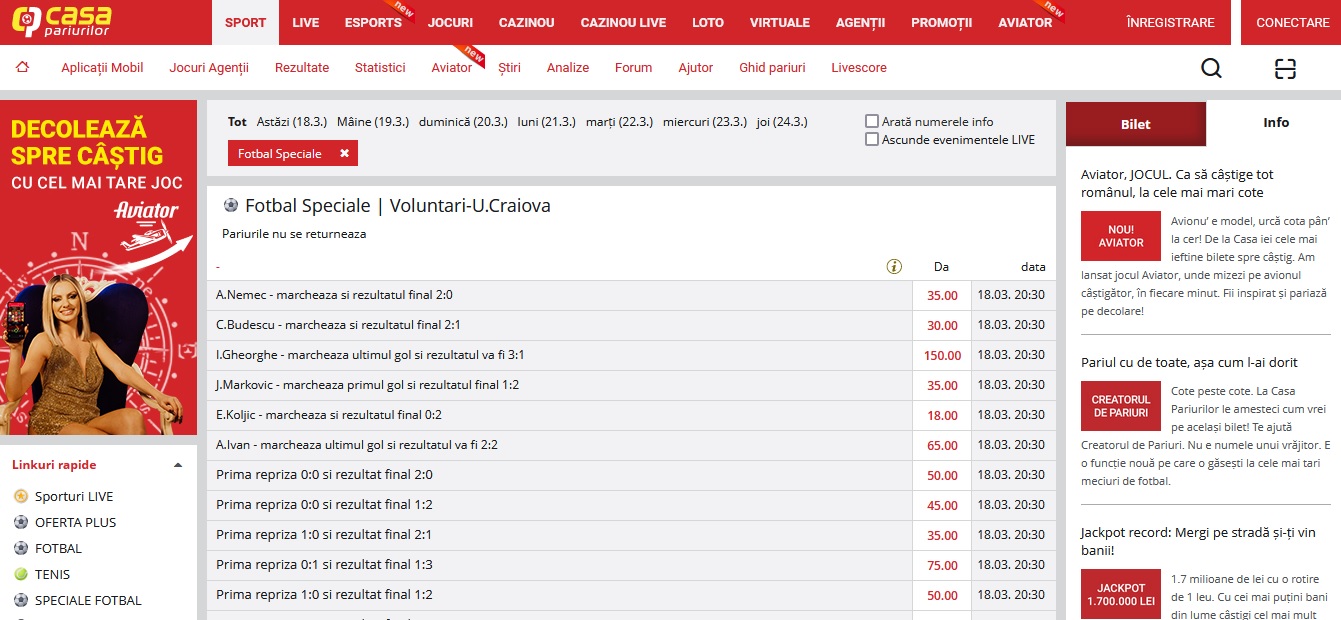
Task: Open the LOTO main tab
Action: click(708, 22)
